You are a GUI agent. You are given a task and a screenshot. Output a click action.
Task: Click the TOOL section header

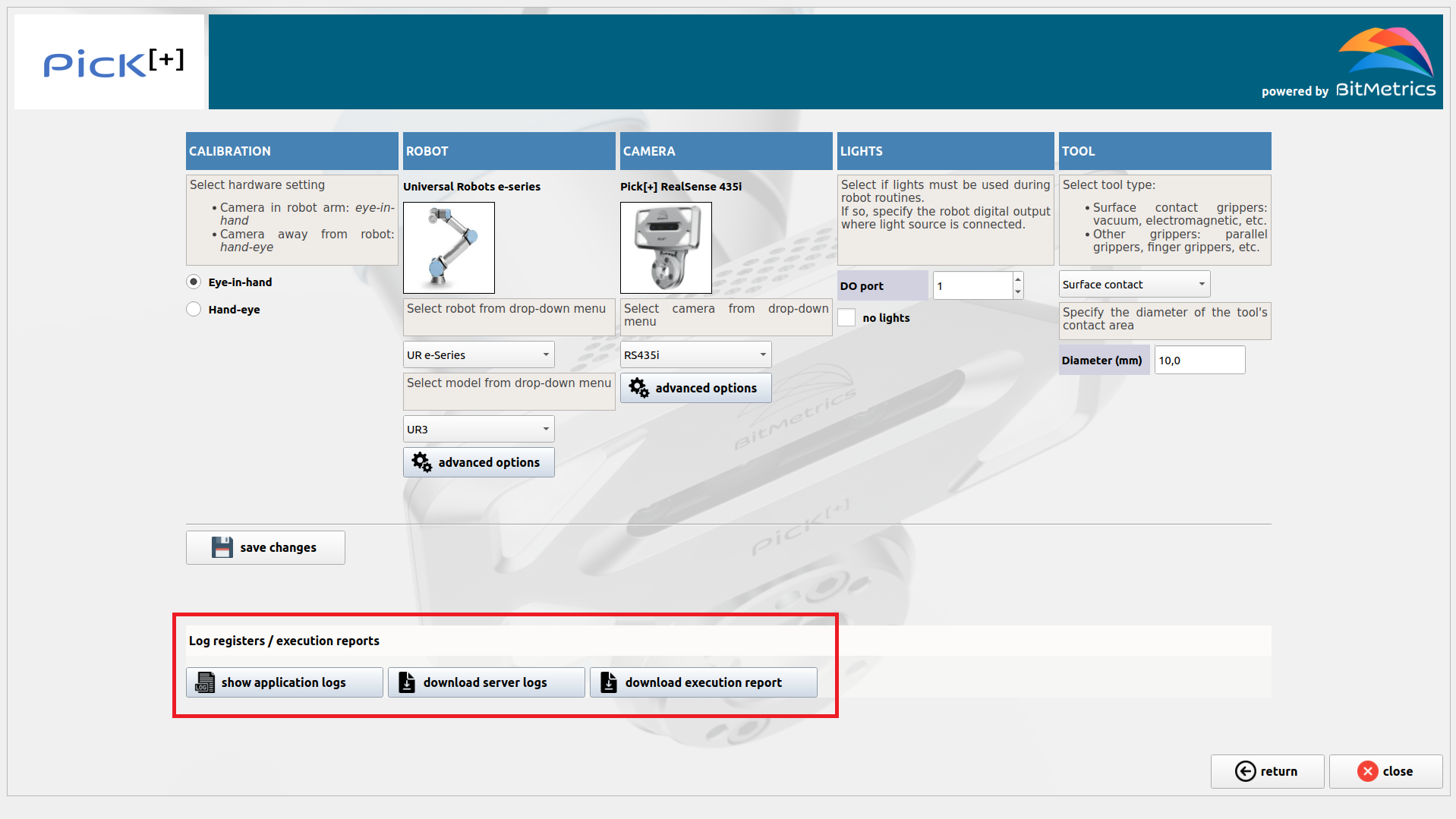click(x=1165, y=151)
